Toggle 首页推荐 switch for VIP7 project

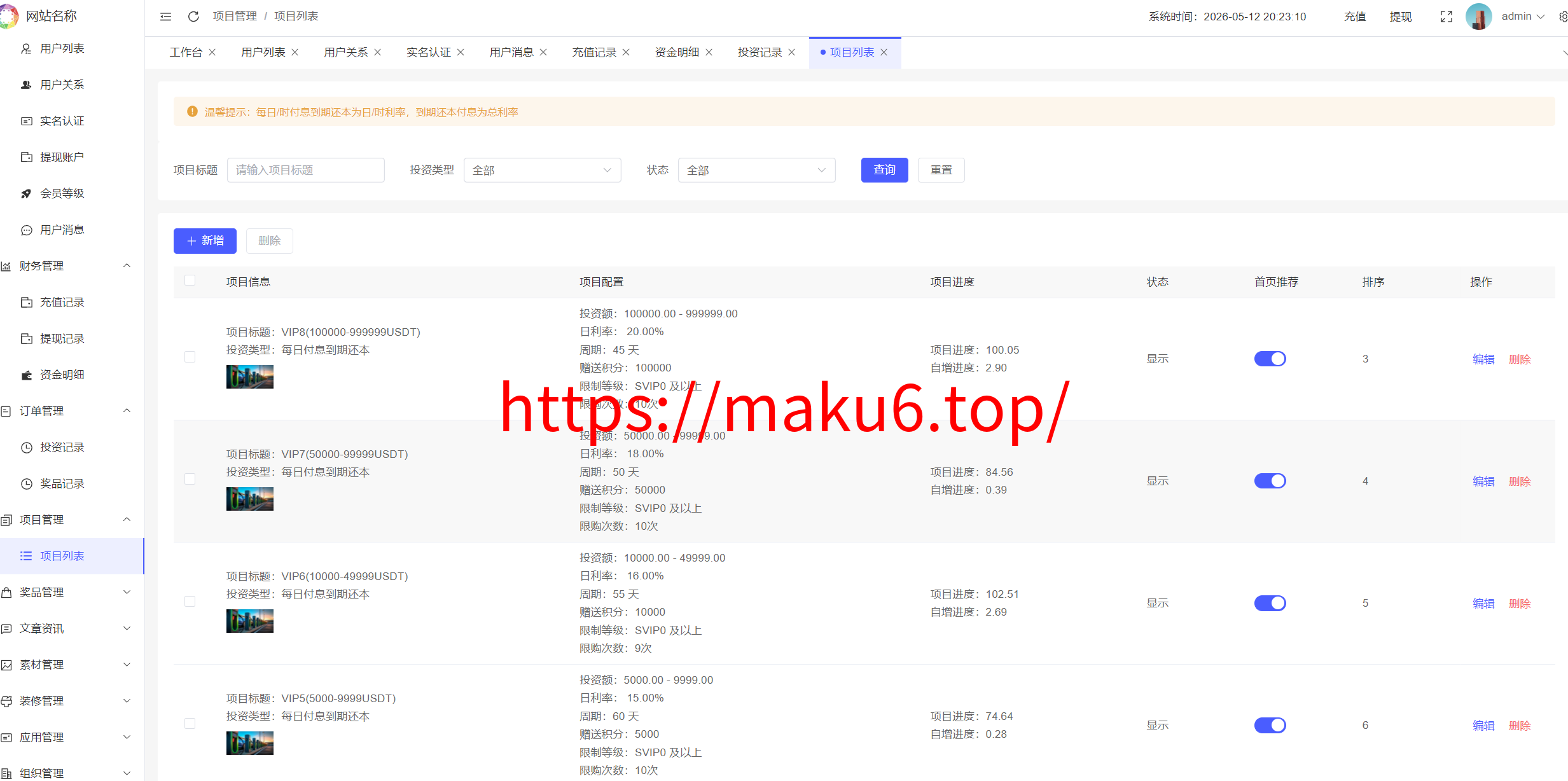click(x=1270, y=481)
